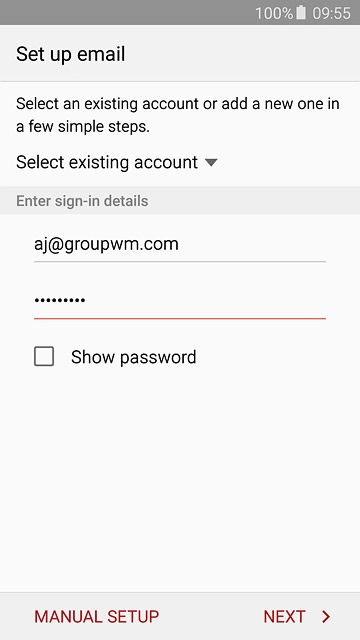The image size is (360, 640).
Task: Tap the 100% battery percentage text
Action: point(274,13)
